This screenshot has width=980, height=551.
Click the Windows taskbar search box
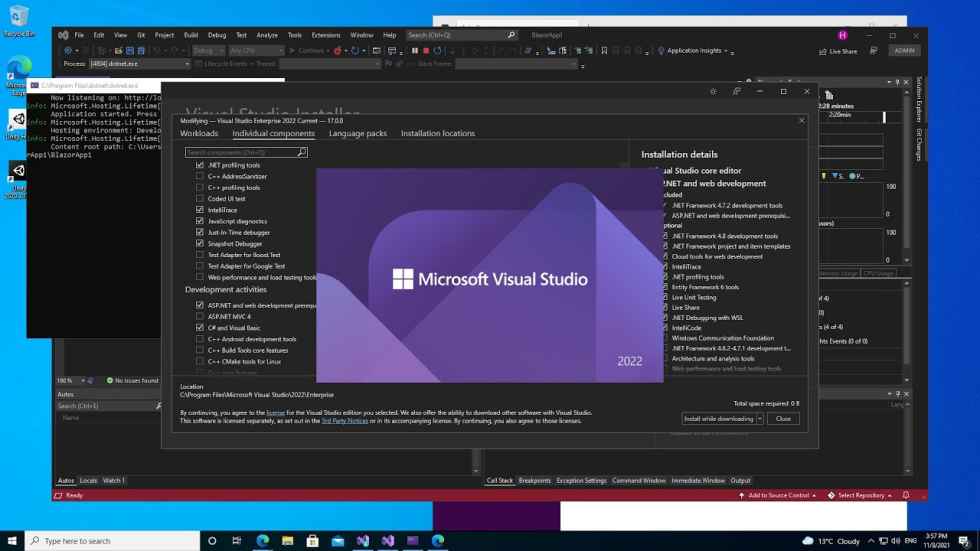(x=112, y=540)
